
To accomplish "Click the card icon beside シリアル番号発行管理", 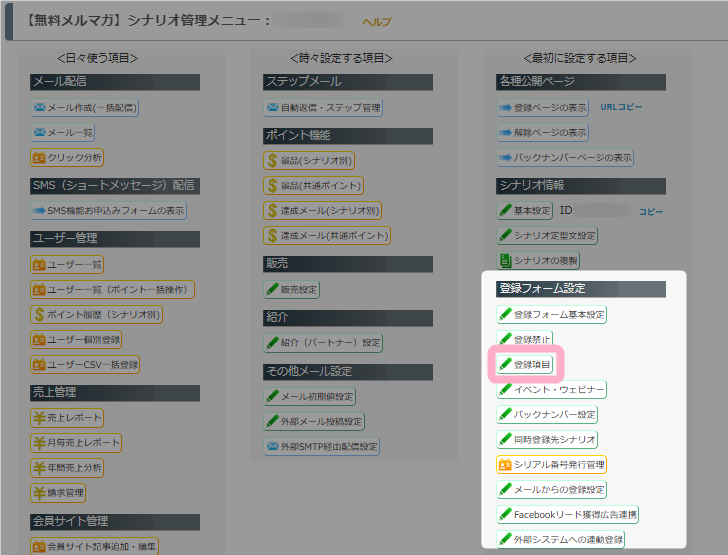I will [x=505, y=465].
